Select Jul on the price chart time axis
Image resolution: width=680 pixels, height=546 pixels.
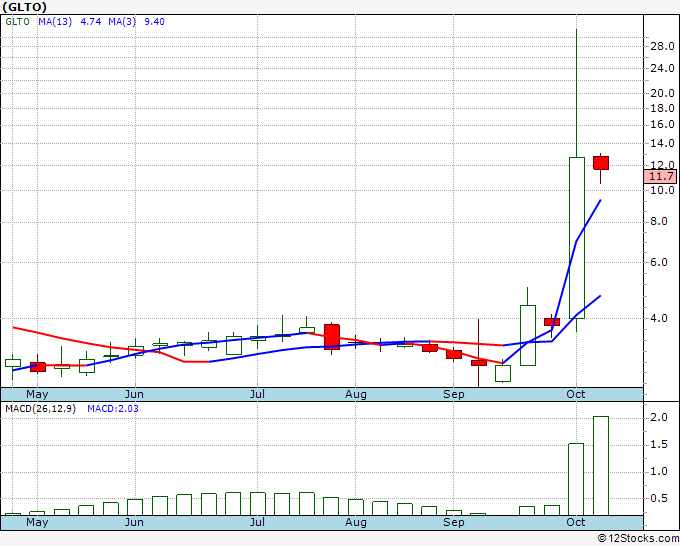point(258,394)
